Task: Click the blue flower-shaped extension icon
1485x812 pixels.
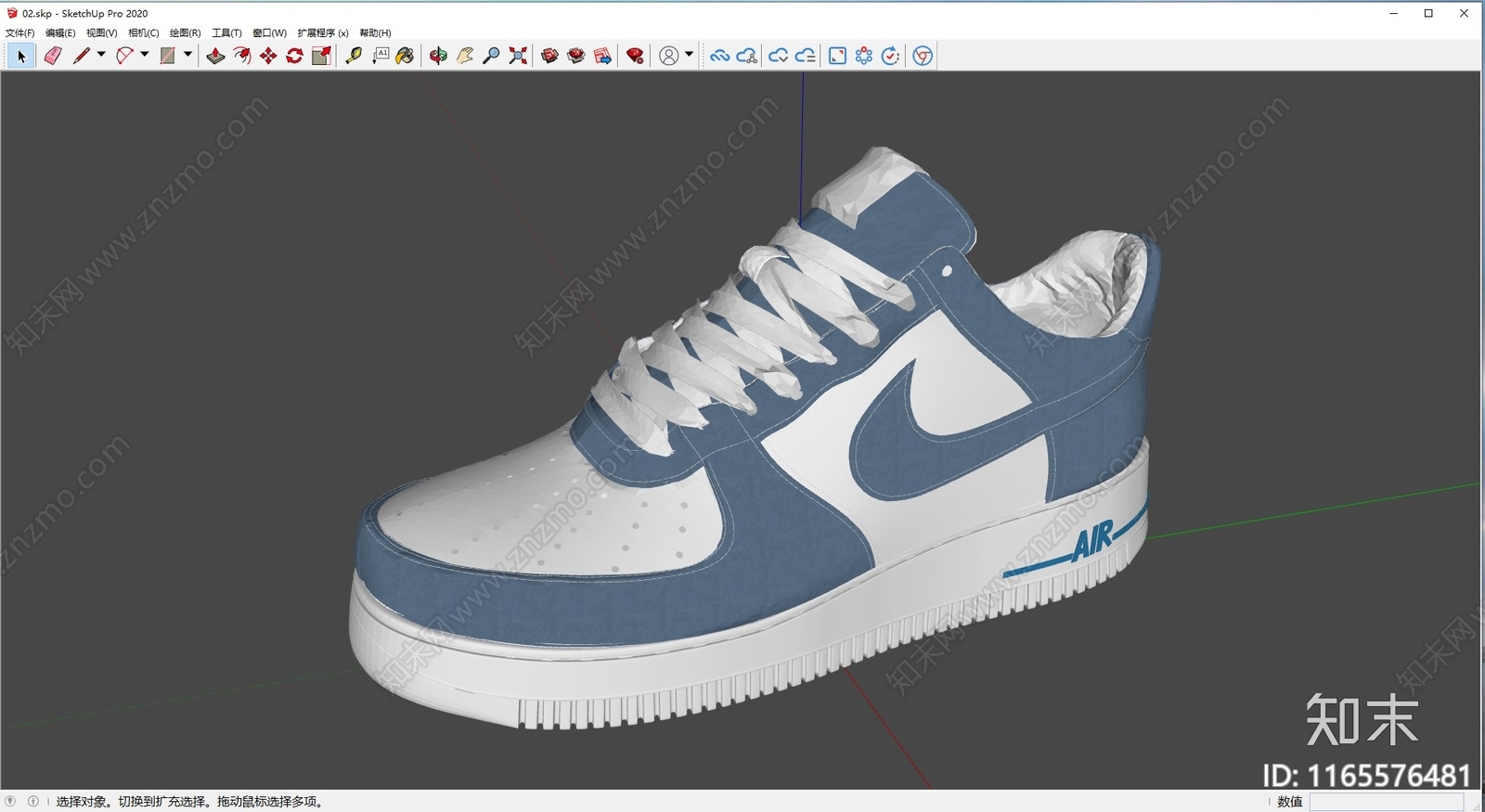Action: coord(864,57)
